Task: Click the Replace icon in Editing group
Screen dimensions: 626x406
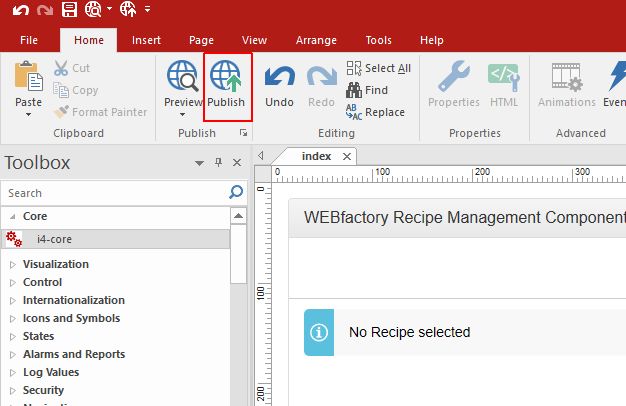Action: [x=354, y=112]
